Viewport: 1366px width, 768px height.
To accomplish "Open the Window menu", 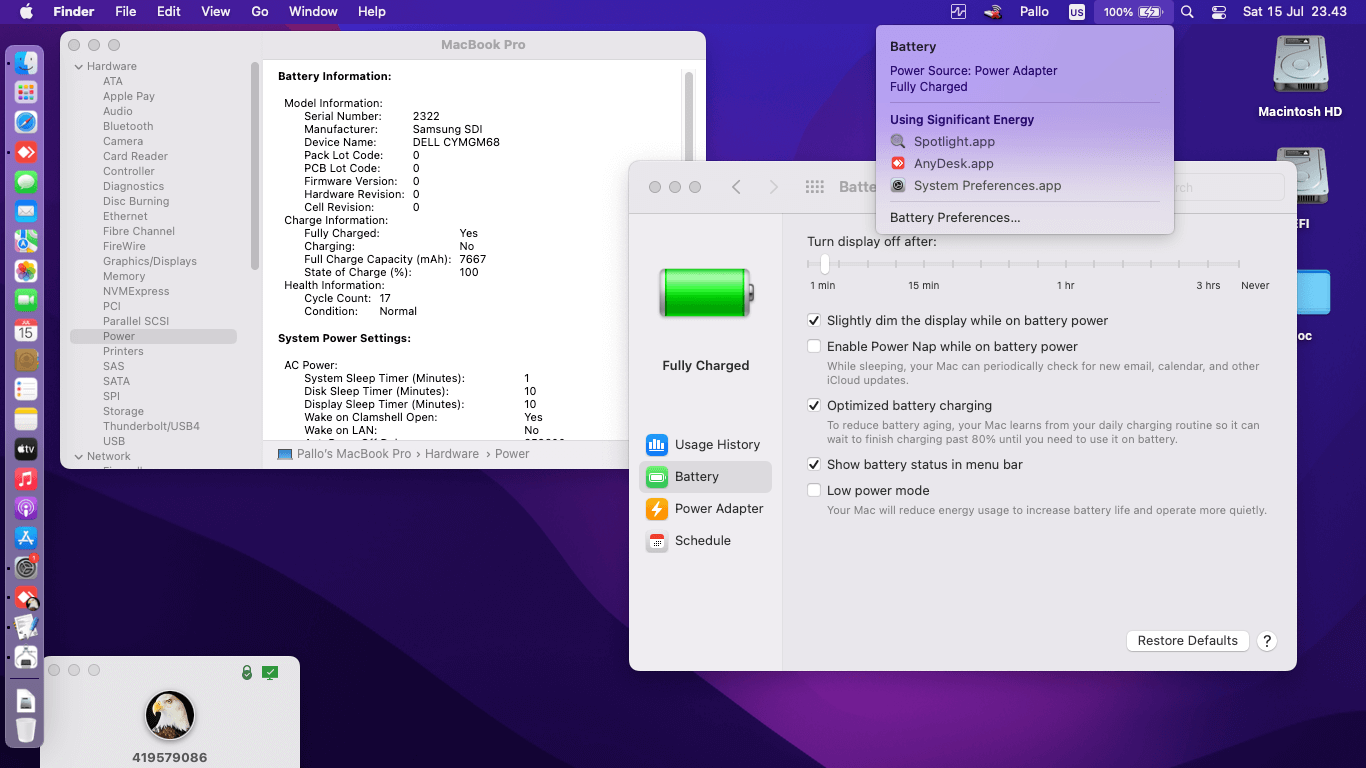I will click(313, 12).
